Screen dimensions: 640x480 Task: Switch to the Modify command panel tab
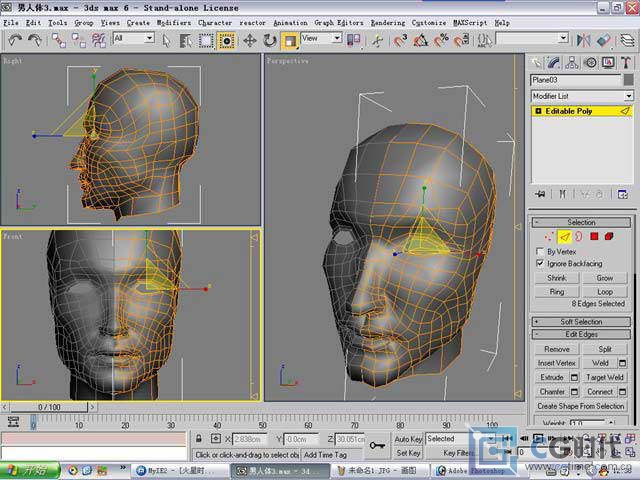[554, 63]
